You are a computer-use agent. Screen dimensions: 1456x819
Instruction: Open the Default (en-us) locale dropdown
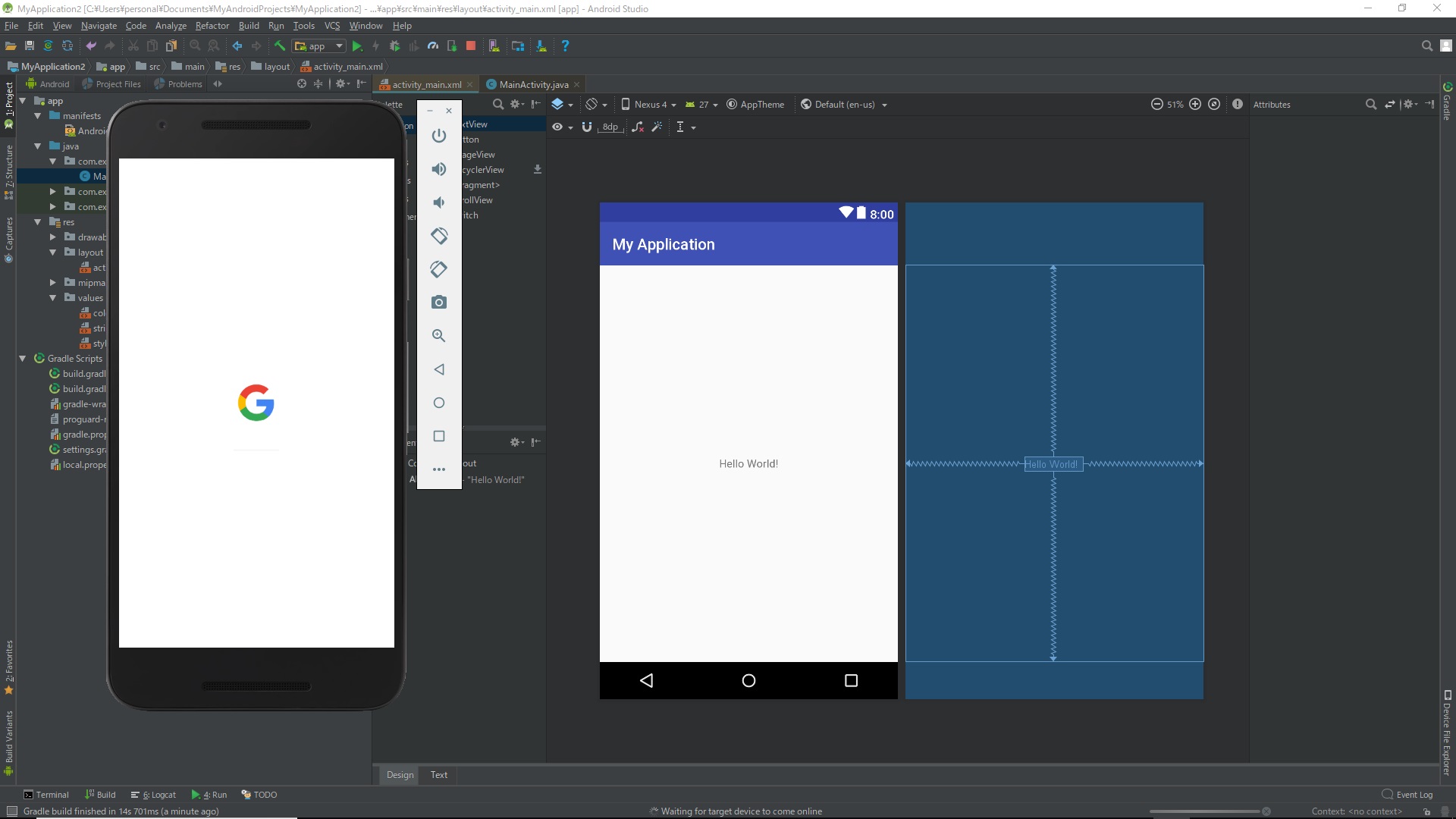coord(844,105)
